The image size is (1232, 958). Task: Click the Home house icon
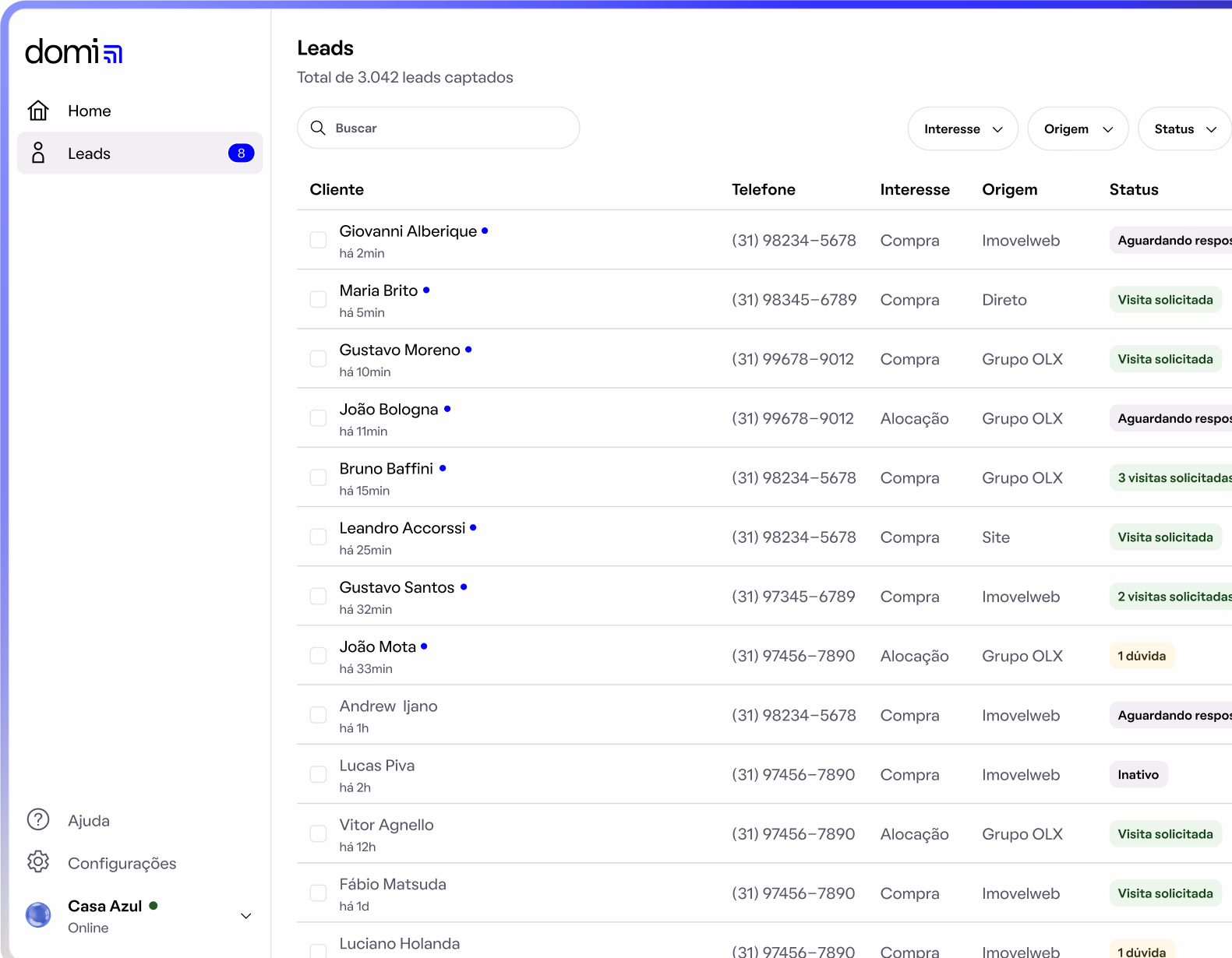(x=38, y=111)
